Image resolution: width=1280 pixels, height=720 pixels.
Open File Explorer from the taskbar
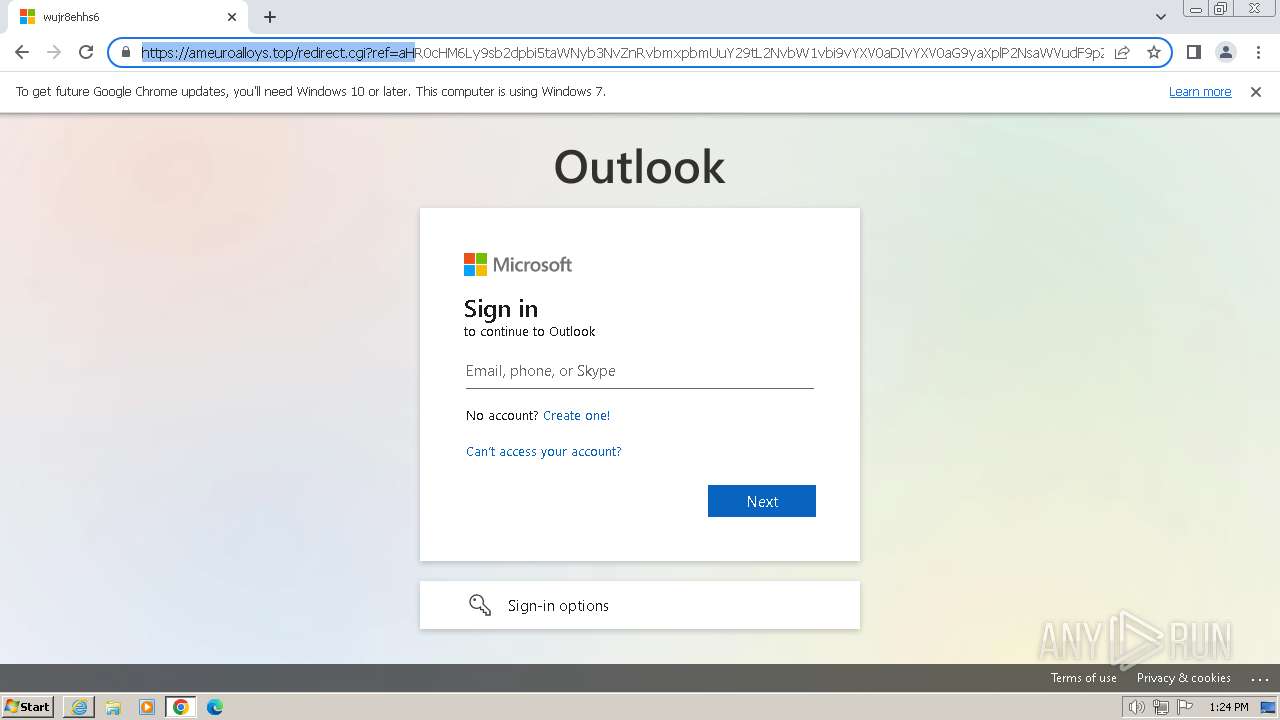point(113,707)
